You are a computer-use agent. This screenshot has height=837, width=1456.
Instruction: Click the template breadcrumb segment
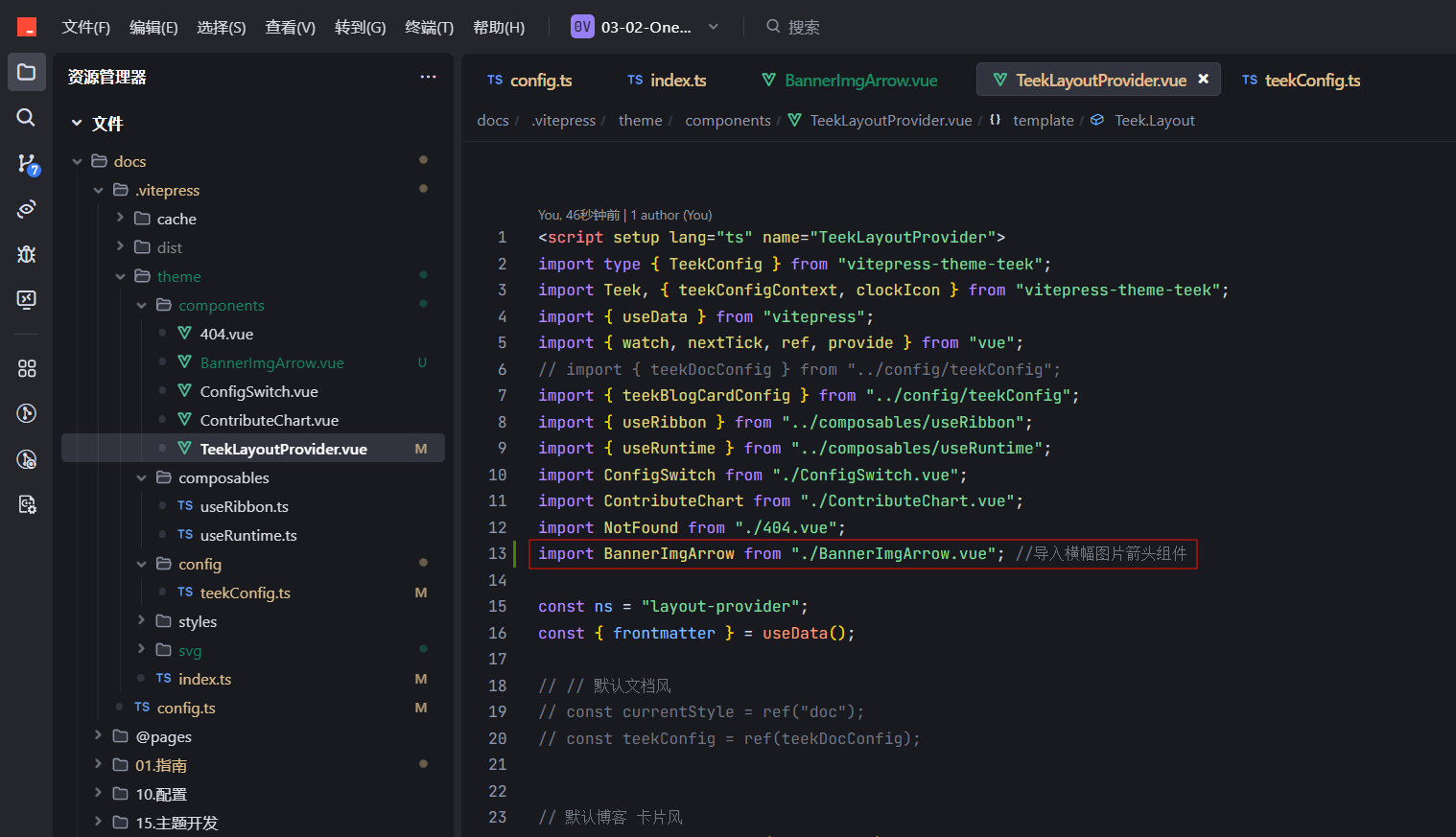pos(1044,120)
